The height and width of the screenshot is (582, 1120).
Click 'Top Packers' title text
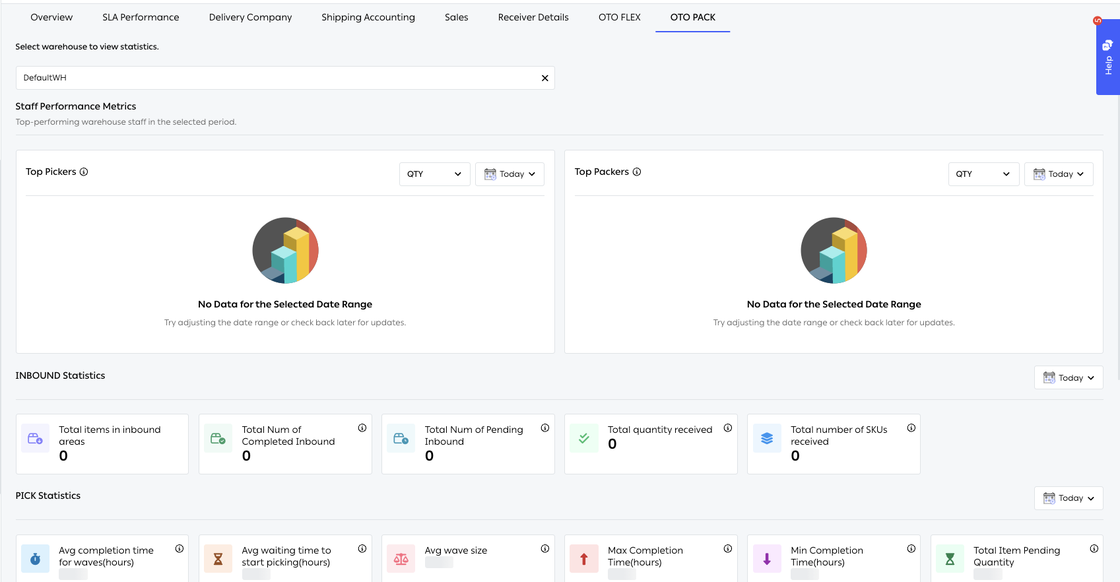coord(601,172)
